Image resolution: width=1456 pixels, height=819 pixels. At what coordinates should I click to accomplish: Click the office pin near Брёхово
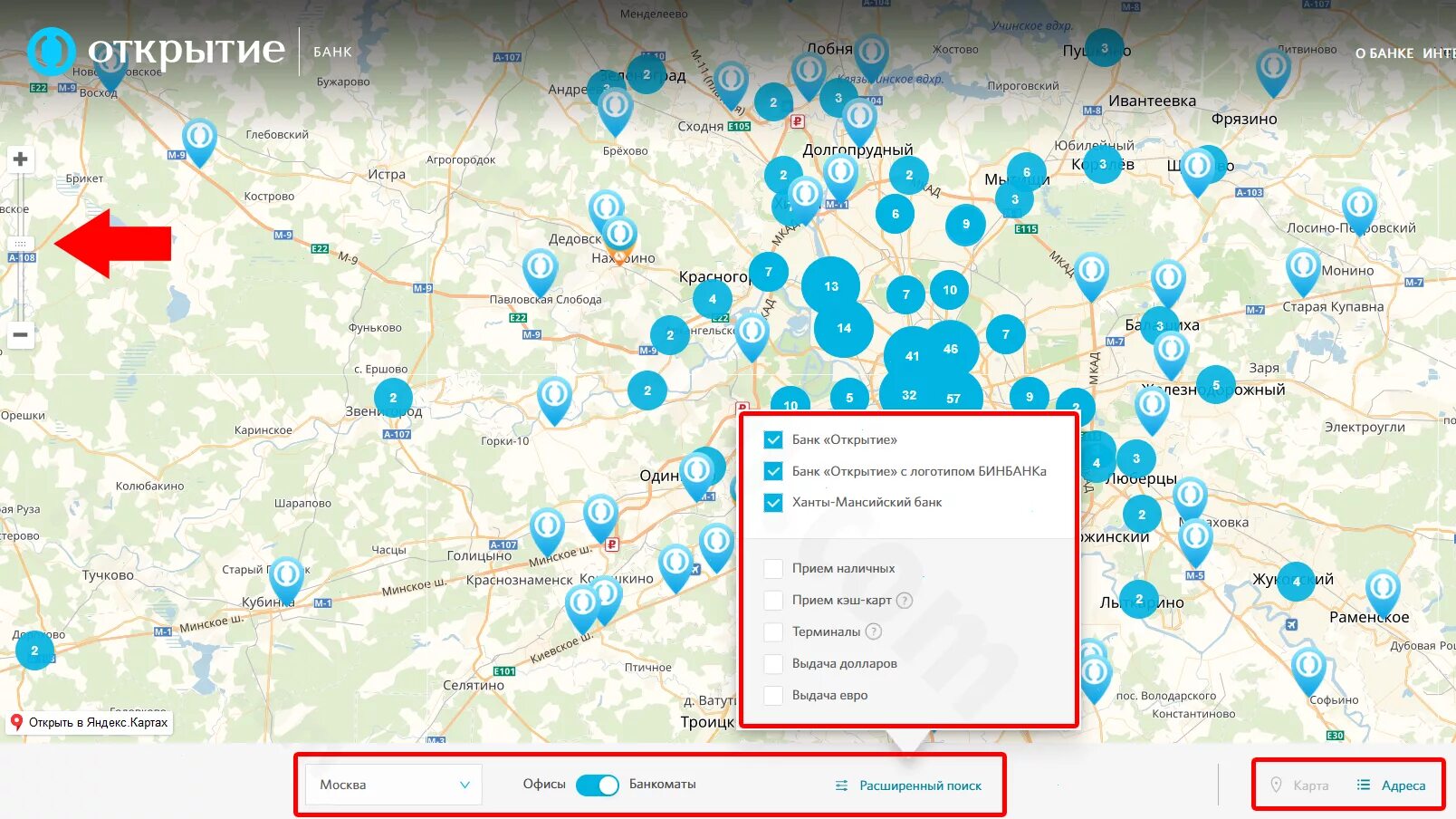point(615,111)
